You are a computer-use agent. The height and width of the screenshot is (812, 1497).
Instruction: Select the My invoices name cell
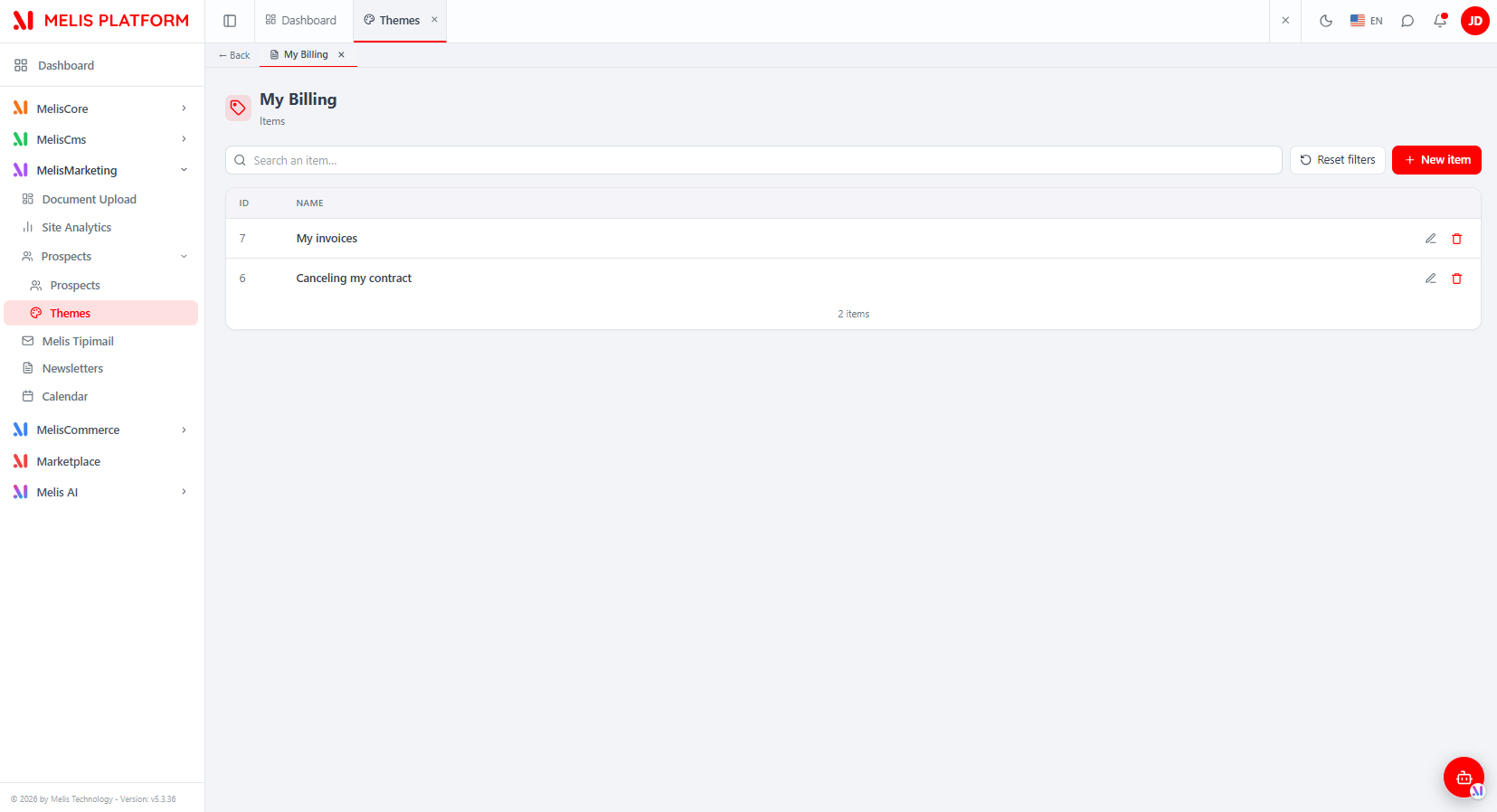(x=327, y=239)
